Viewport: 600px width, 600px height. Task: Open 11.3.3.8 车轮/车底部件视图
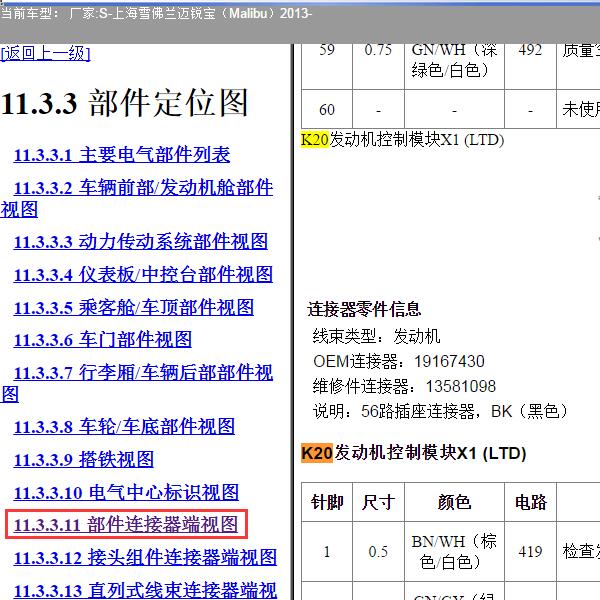click(124, 427)
